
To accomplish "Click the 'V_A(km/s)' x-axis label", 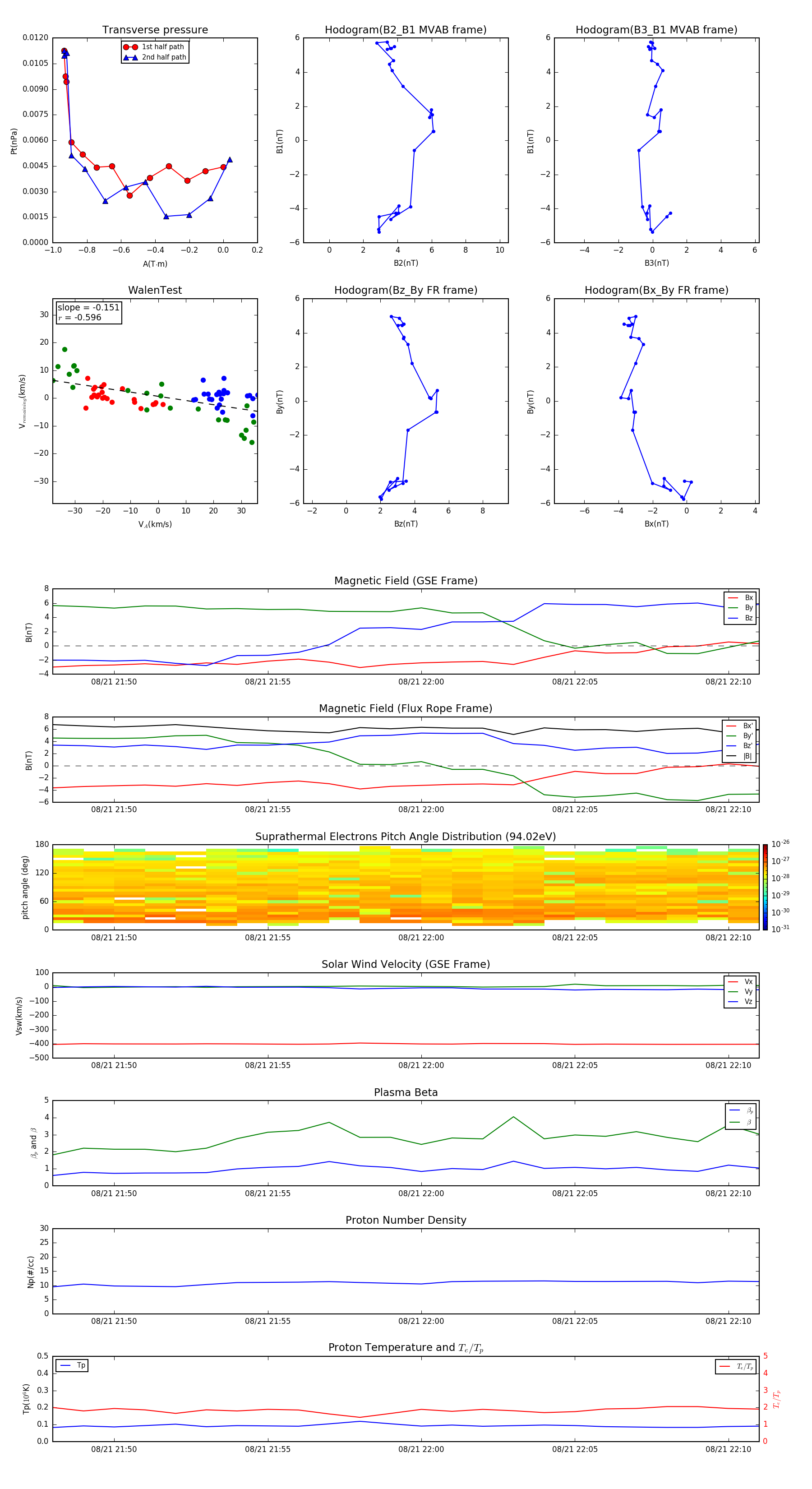I will point(155,525).
